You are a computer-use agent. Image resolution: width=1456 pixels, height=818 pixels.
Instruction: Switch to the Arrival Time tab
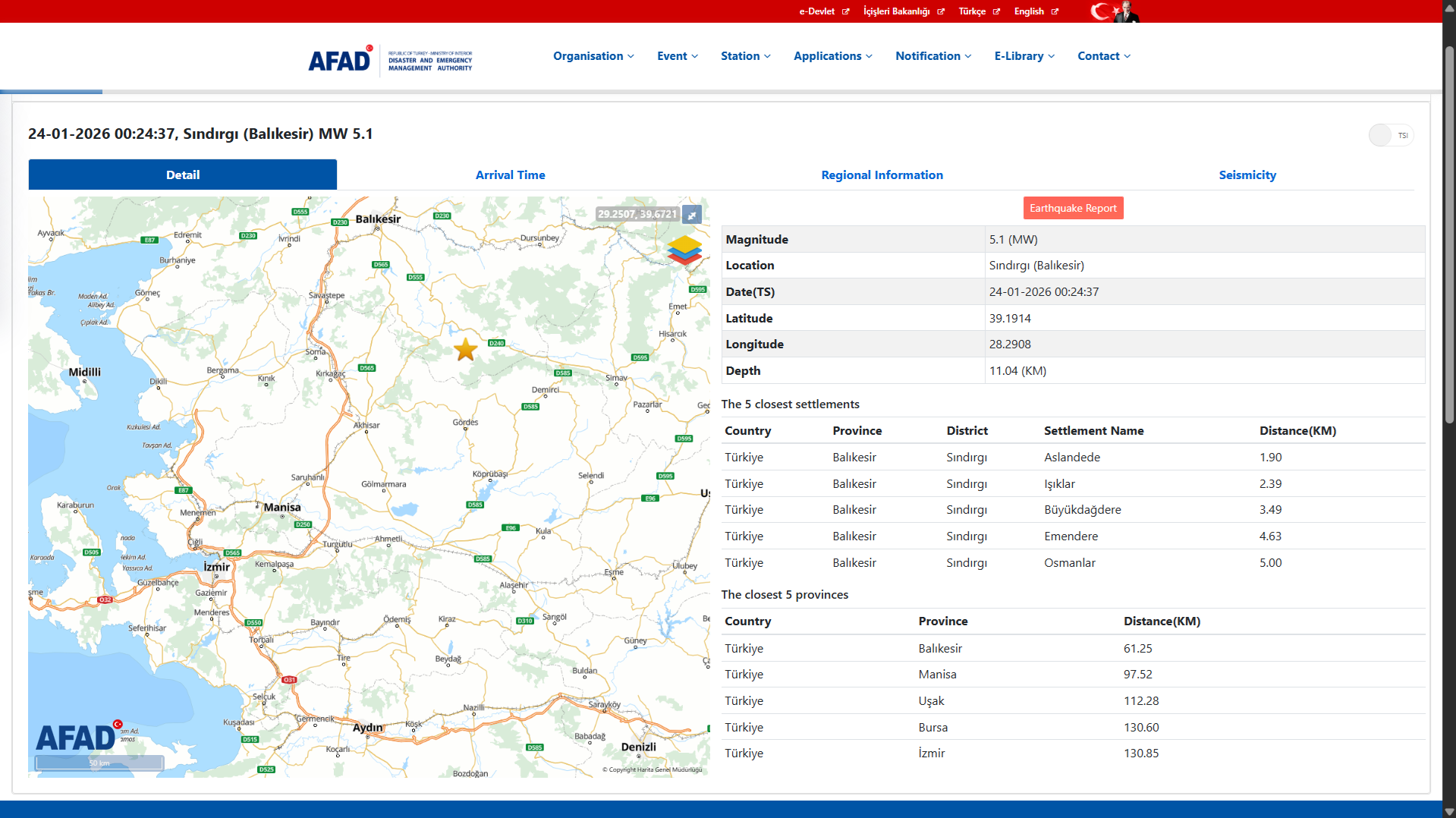pyautogui.click(x=510, y=175)
